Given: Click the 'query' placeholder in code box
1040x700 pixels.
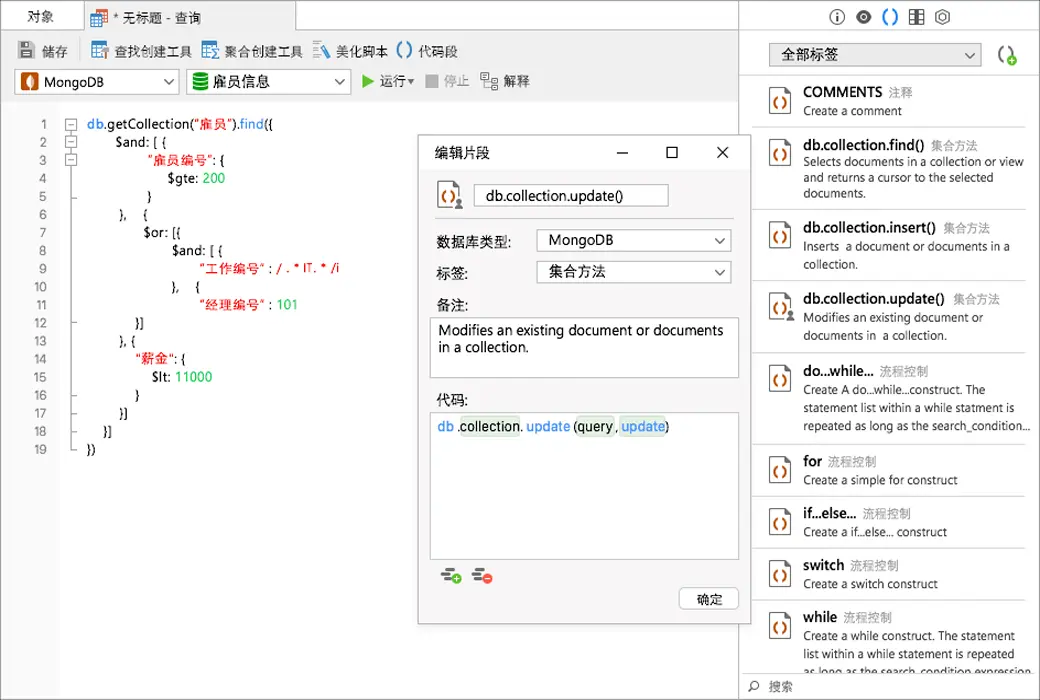Looking at the screenshot, I should tap(594, 427).
